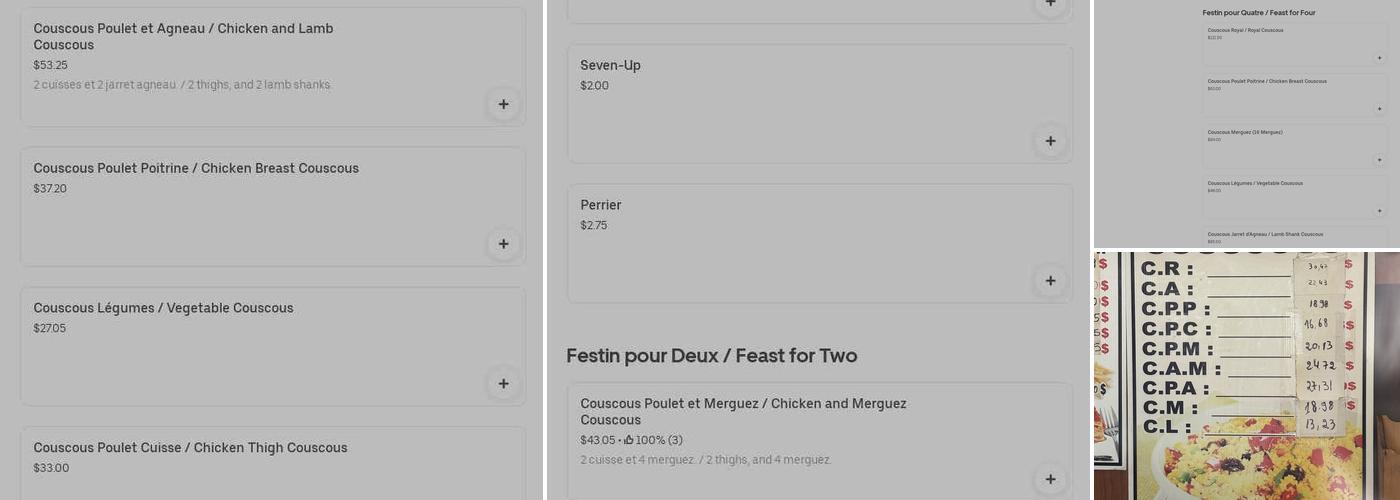This screenshot has width=1400, height=500.
Task: Add the $60.00 Feast for Four Chicken Breast Couscous
Action: tap(1379, 109)
